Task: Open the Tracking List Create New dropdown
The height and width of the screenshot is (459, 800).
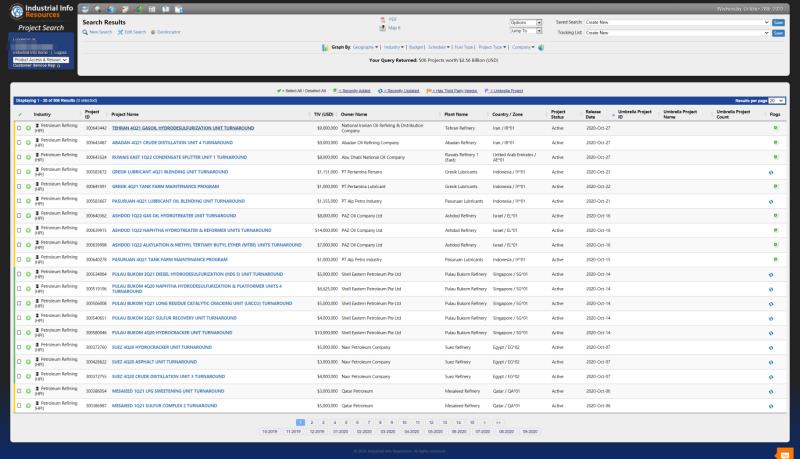Action: point(677,33)
